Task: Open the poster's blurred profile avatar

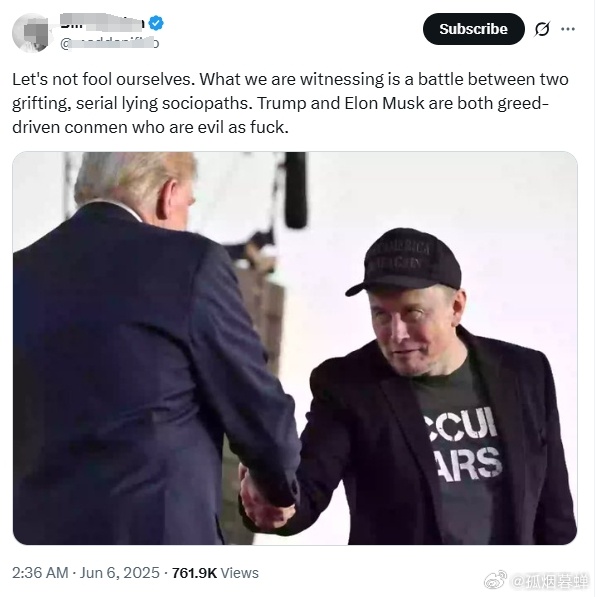Action: click(x=30, y=32)
